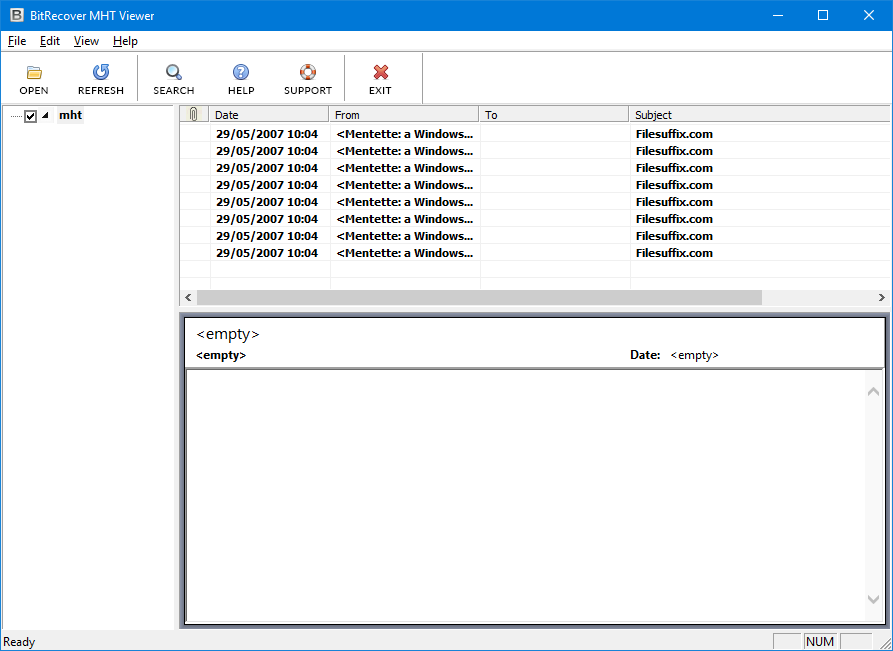This screenshot has width=893, height=651.
Task: Select the fifth row's Filesuffix.com subject
Action: 674,202
